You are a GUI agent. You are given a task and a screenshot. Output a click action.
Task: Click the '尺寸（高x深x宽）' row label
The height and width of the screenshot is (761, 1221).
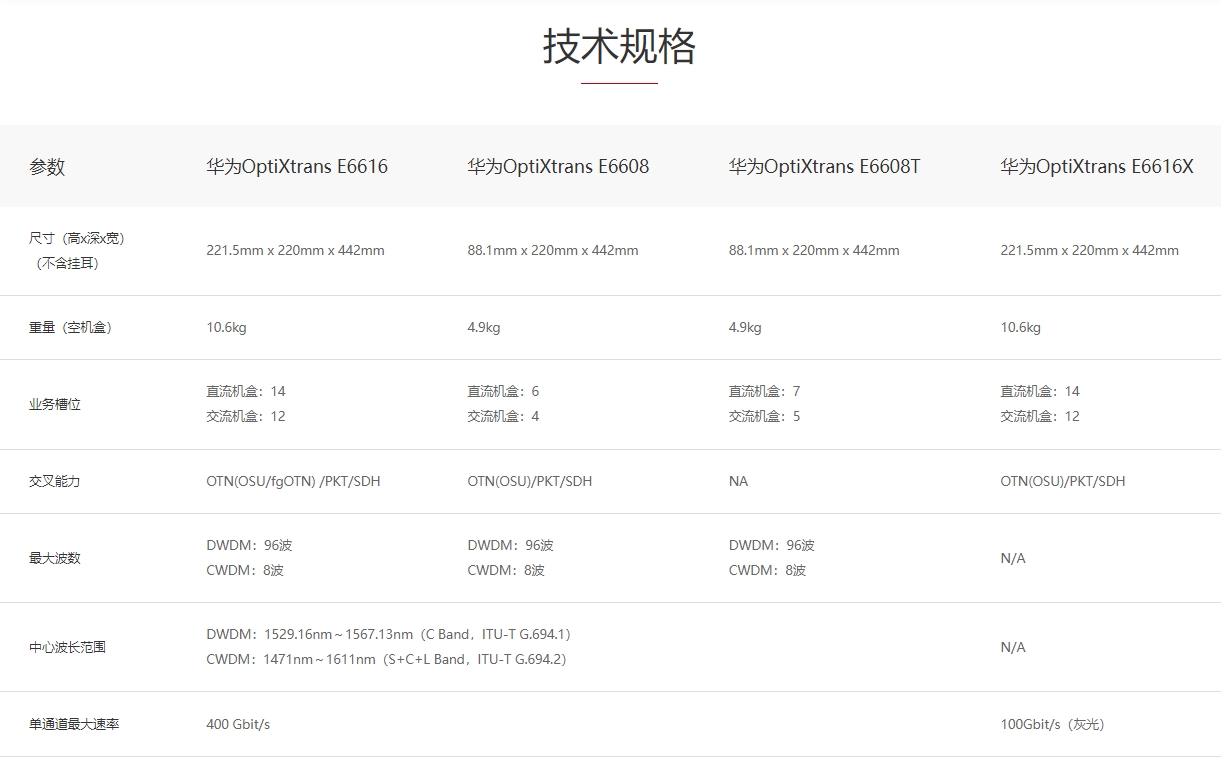pos(77,239)
